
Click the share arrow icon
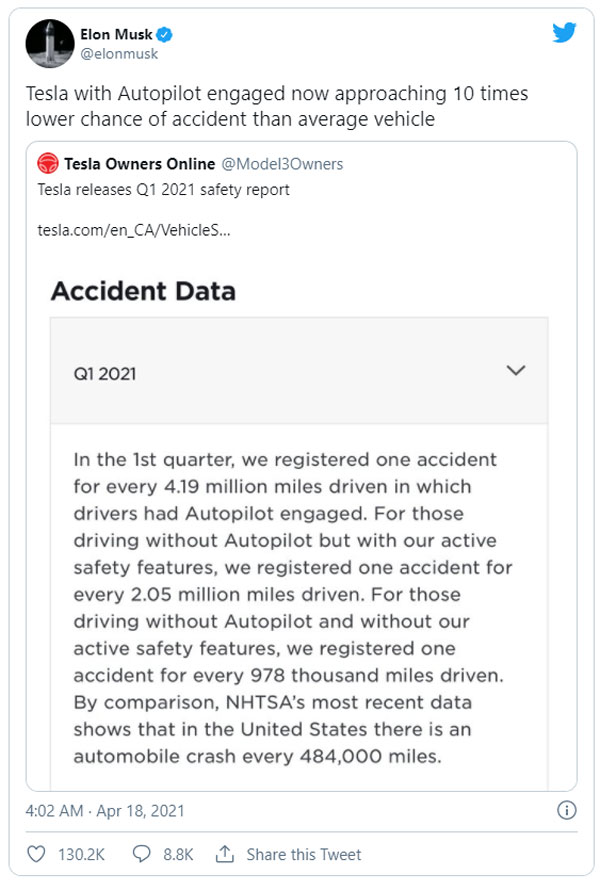[x=225, y=854]
